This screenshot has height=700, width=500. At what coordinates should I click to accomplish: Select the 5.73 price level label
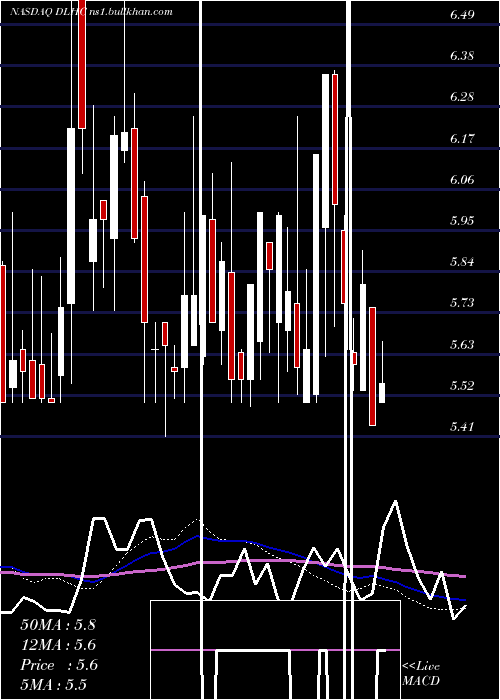462,303
